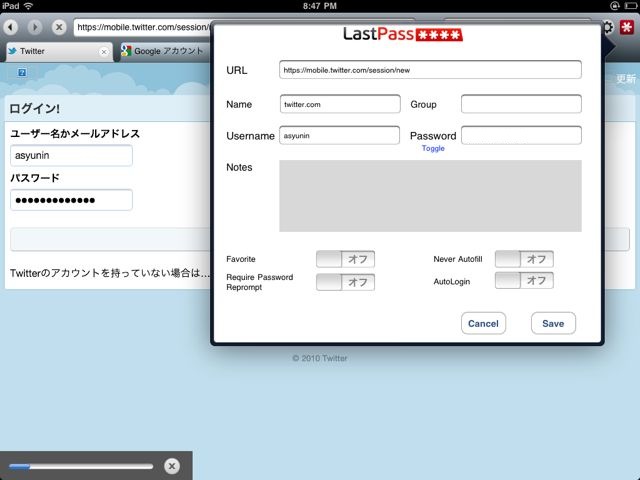The image size is (640, 480).
Task: Enable the Never Autofill switch
Action: click(524, 259)
